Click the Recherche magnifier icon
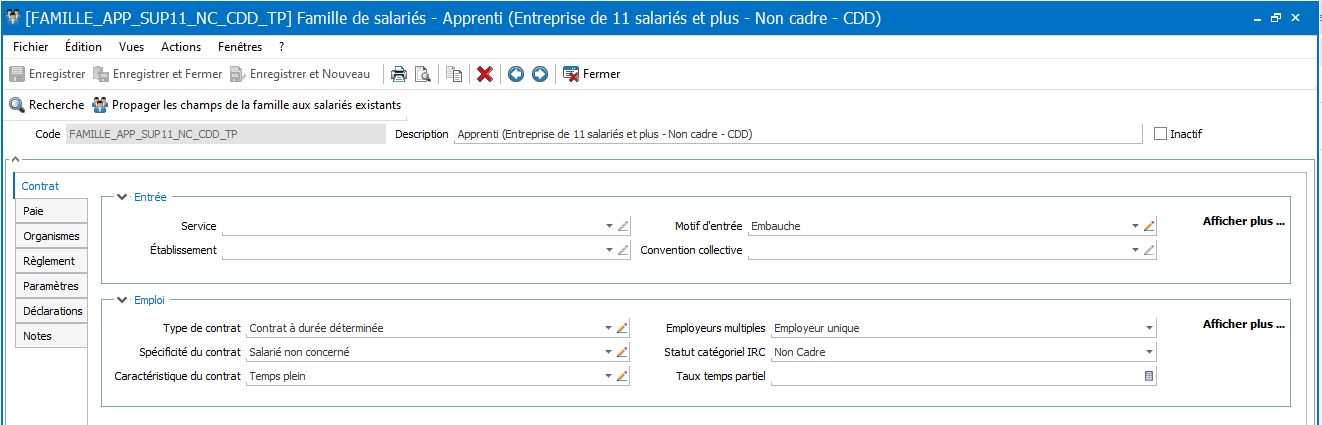The image size is (1322, 425). 17,104
